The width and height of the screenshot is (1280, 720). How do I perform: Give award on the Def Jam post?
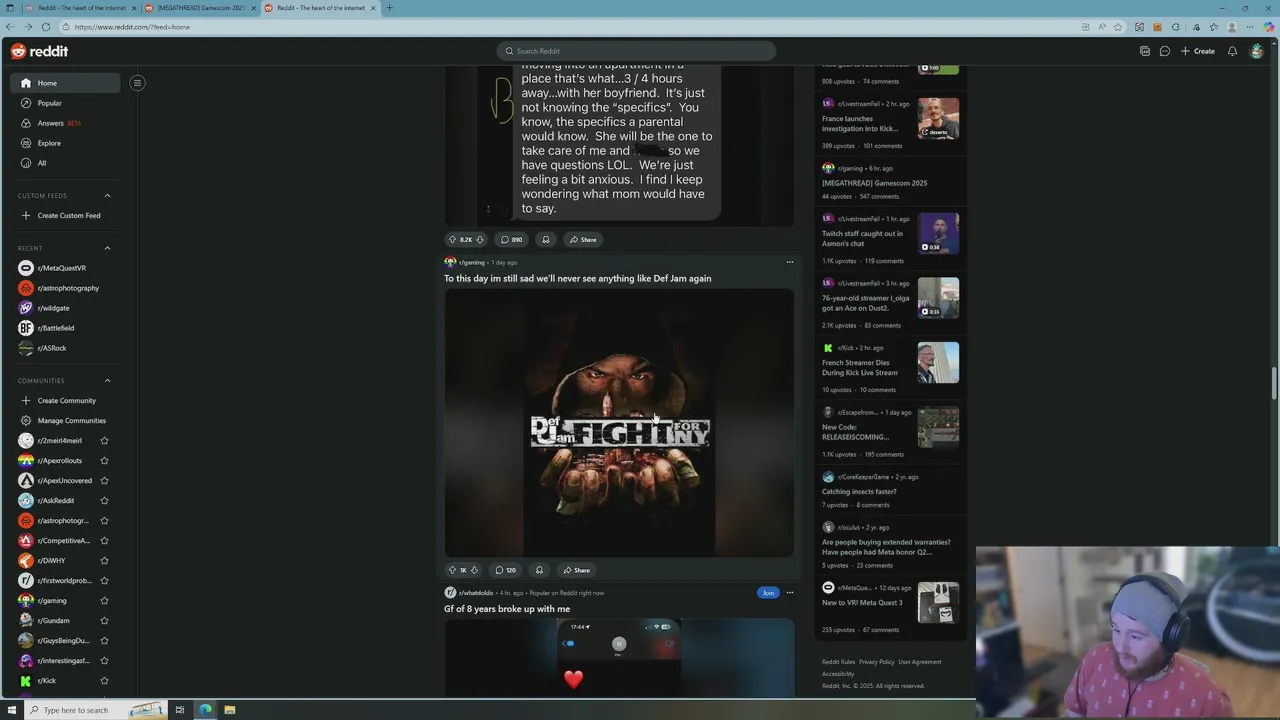539,570
